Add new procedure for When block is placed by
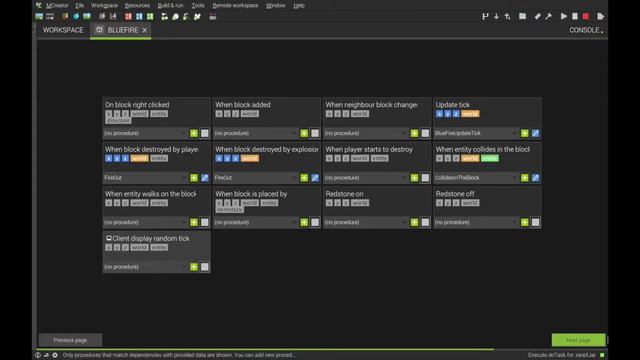Screen dimensions: 640x360 click(304, 222)
